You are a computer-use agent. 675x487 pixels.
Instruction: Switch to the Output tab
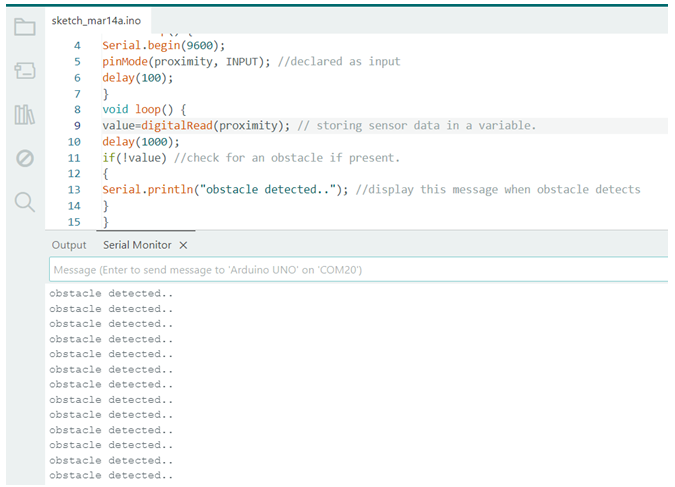(x=69, y=245)
